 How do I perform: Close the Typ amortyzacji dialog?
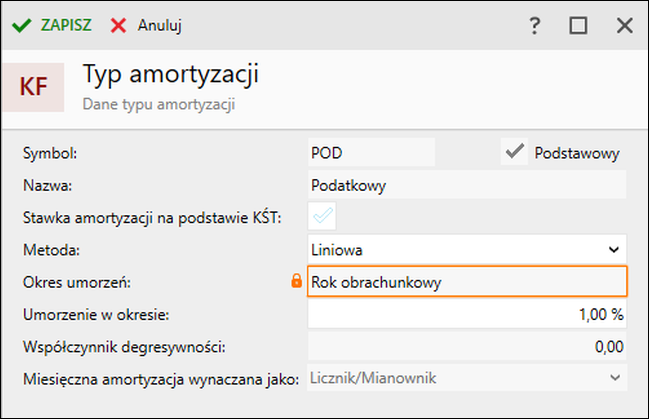pos(624,26)
